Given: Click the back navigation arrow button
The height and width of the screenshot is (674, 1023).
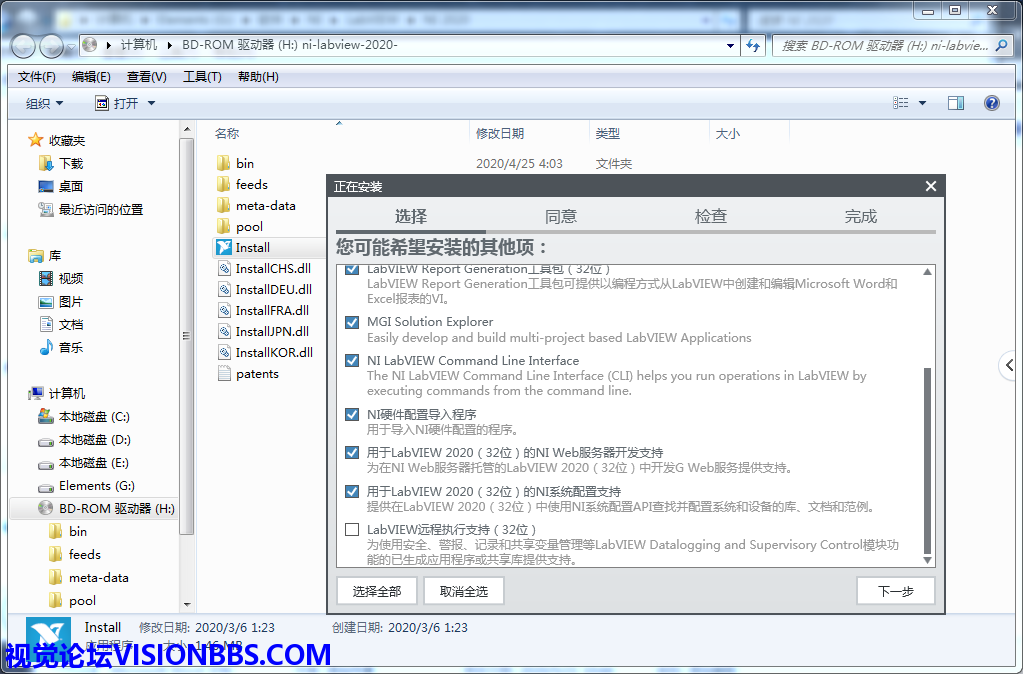Looking at the screenshot, I should tap(23, 45).
